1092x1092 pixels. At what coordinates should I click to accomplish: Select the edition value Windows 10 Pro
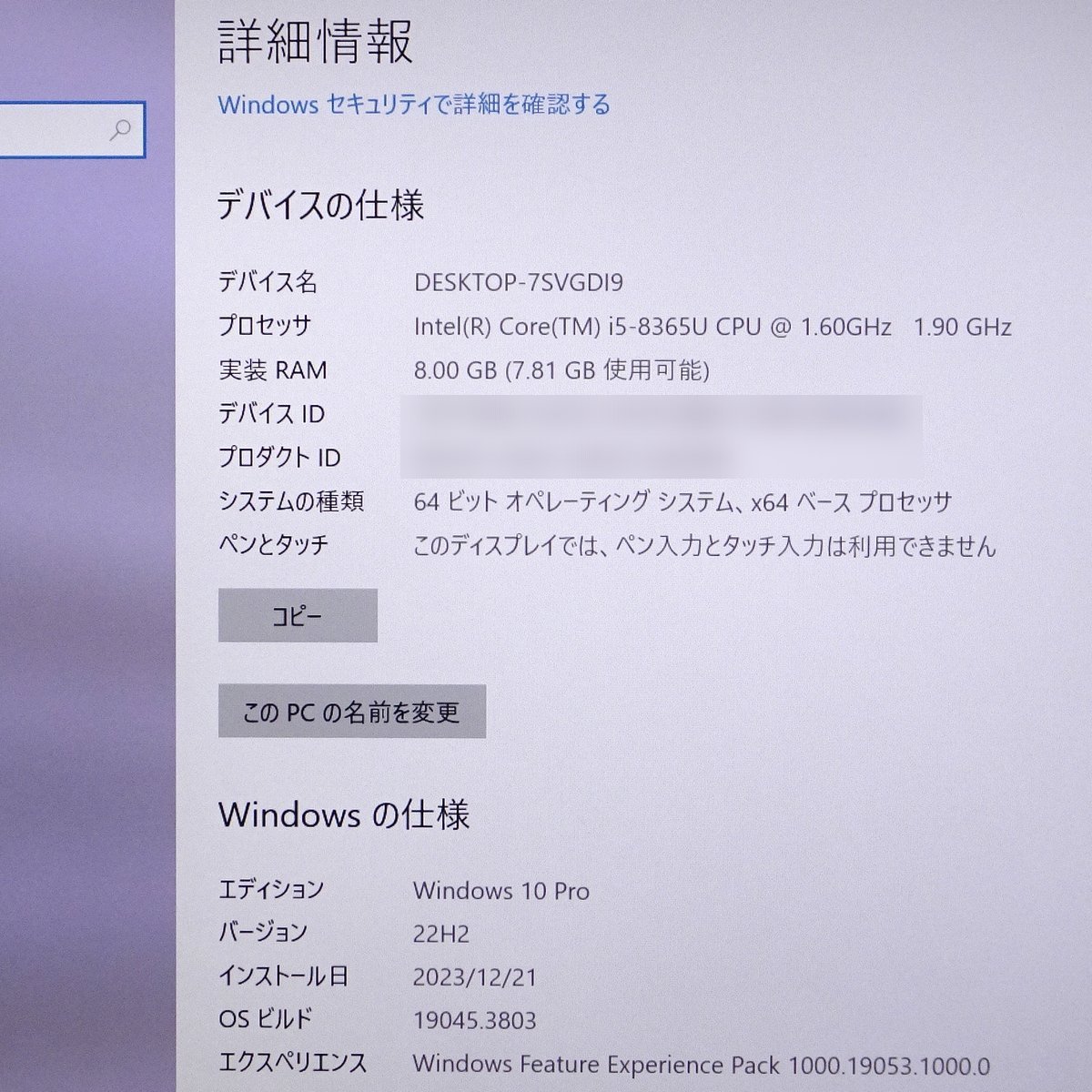click(x=501, y=891)
